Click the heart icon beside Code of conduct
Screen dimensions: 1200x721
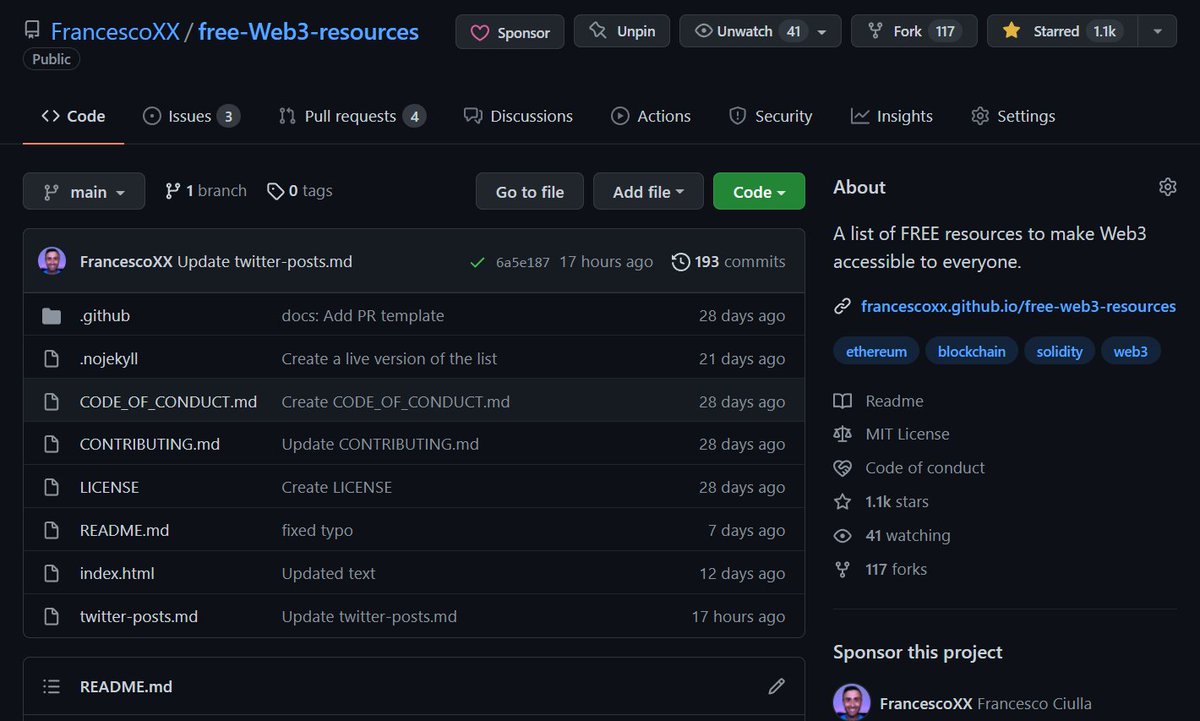tap(843, 468)
